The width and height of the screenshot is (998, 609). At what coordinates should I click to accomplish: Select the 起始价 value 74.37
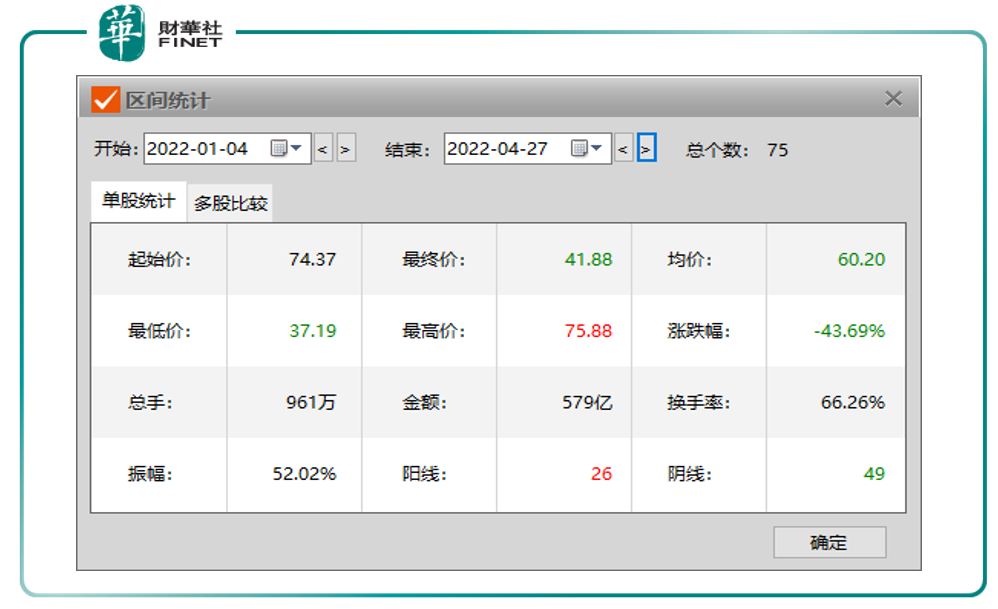(x=312, y=260)
